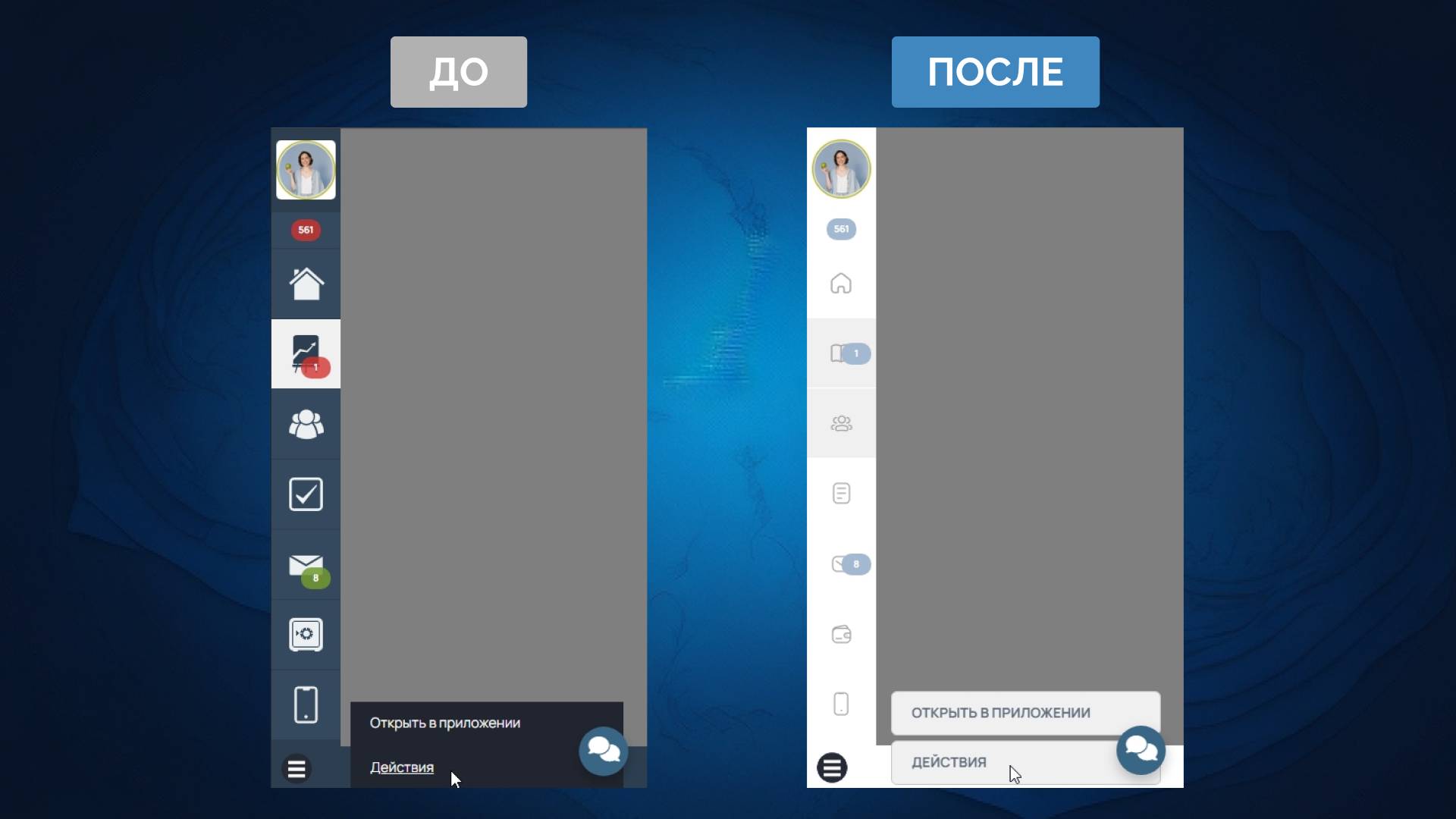Click safe icon in dark sidebar
Viewport: 1456px width, 819px height.
click(306, 635)
